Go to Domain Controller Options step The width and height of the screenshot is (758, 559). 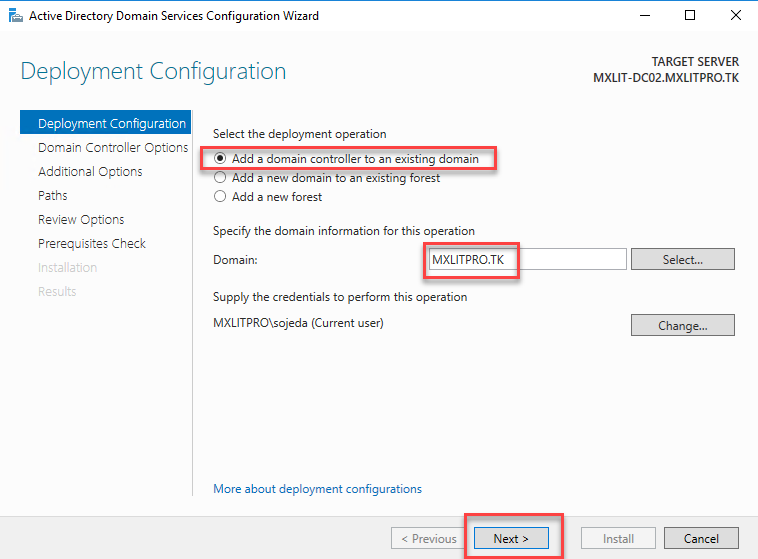coord(112,148)
